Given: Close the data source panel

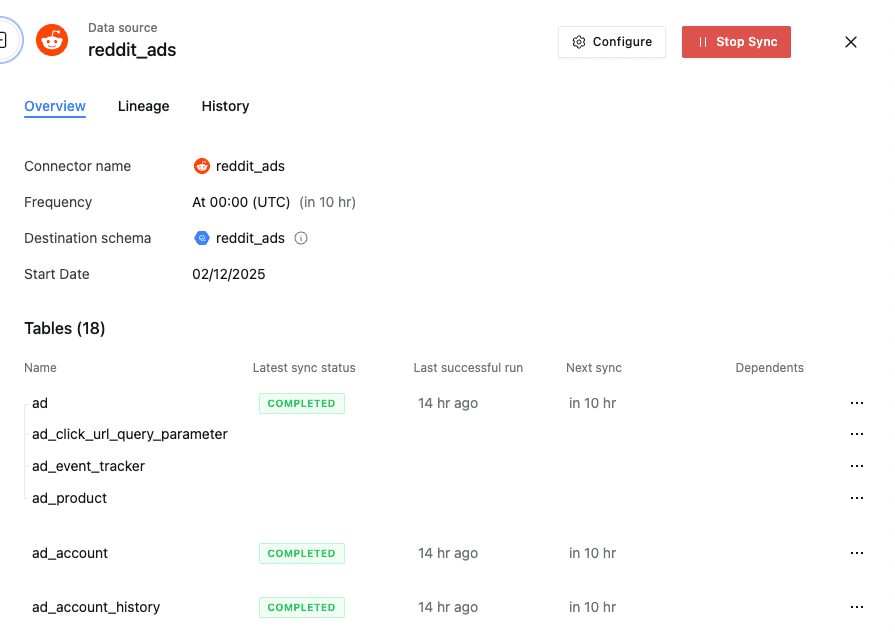Looking at the screenshot, I should (x=851, y=42).
